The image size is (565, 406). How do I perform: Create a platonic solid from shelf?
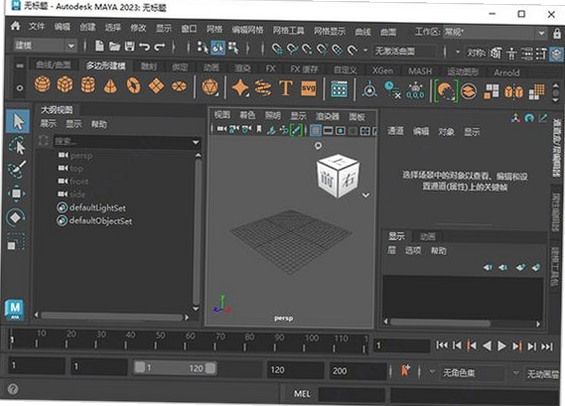point(210,87)
